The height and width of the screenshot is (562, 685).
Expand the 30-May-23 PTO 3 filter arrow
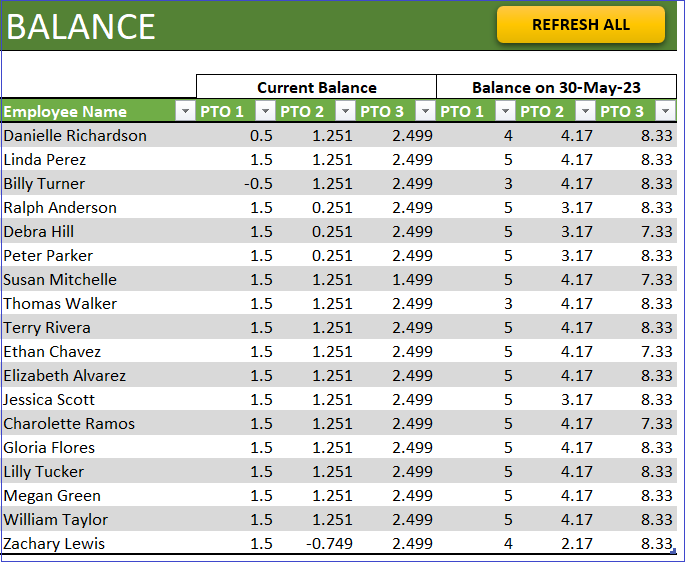tap(665, 111)
